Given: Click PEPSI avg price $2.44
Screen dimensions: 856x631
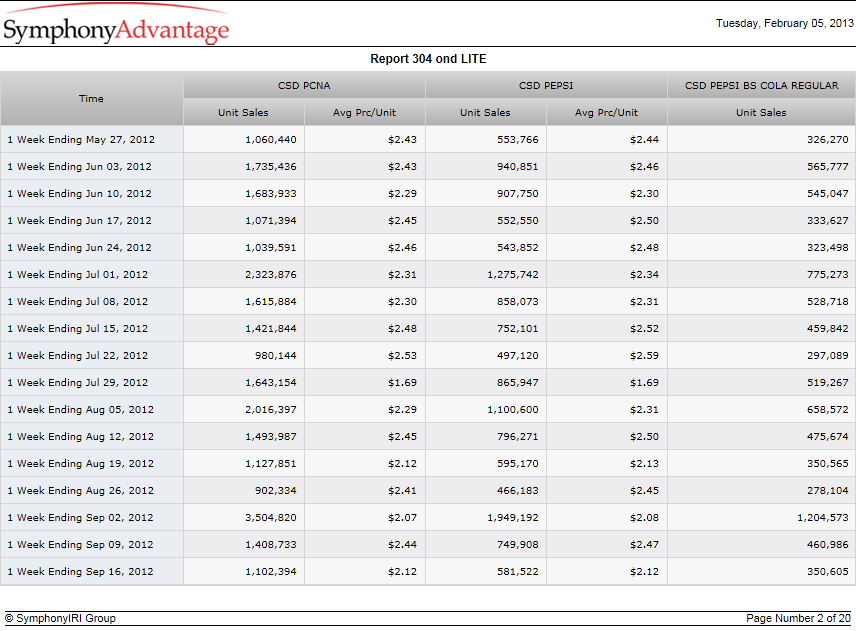Looking at the screenshot, I should tap(644, 140).
